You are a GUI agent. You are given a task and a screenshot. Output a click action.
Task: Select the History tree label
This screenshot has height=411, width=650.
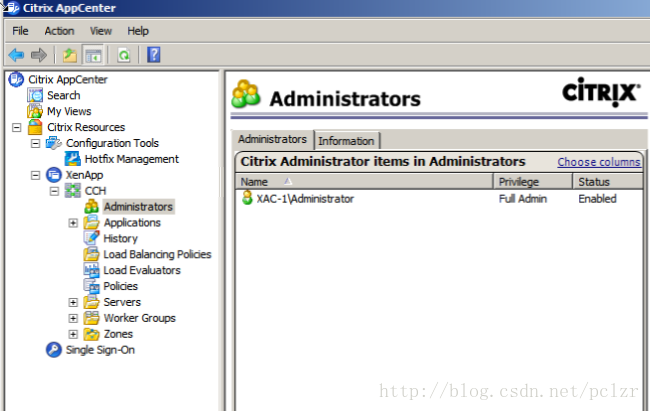tap(121, 239)
